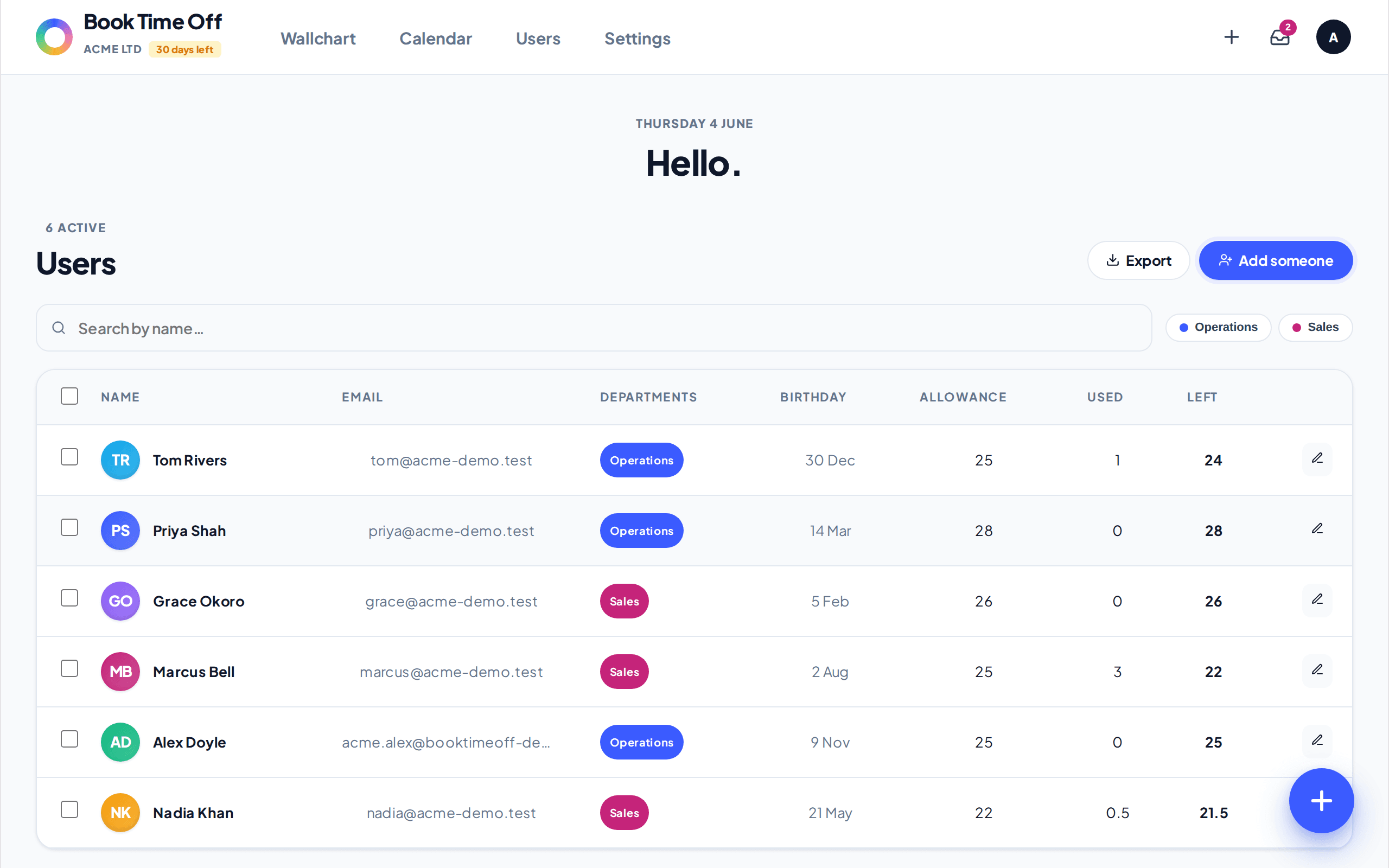
Task: Edit Tom Rivers with pencil icon
Action: pos(1317,459)
